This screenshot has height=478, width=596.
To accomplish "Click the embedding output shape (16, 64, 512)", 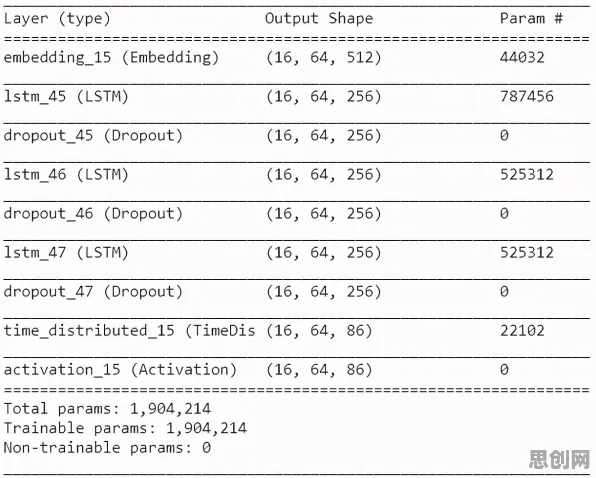I will click(323, 58).
